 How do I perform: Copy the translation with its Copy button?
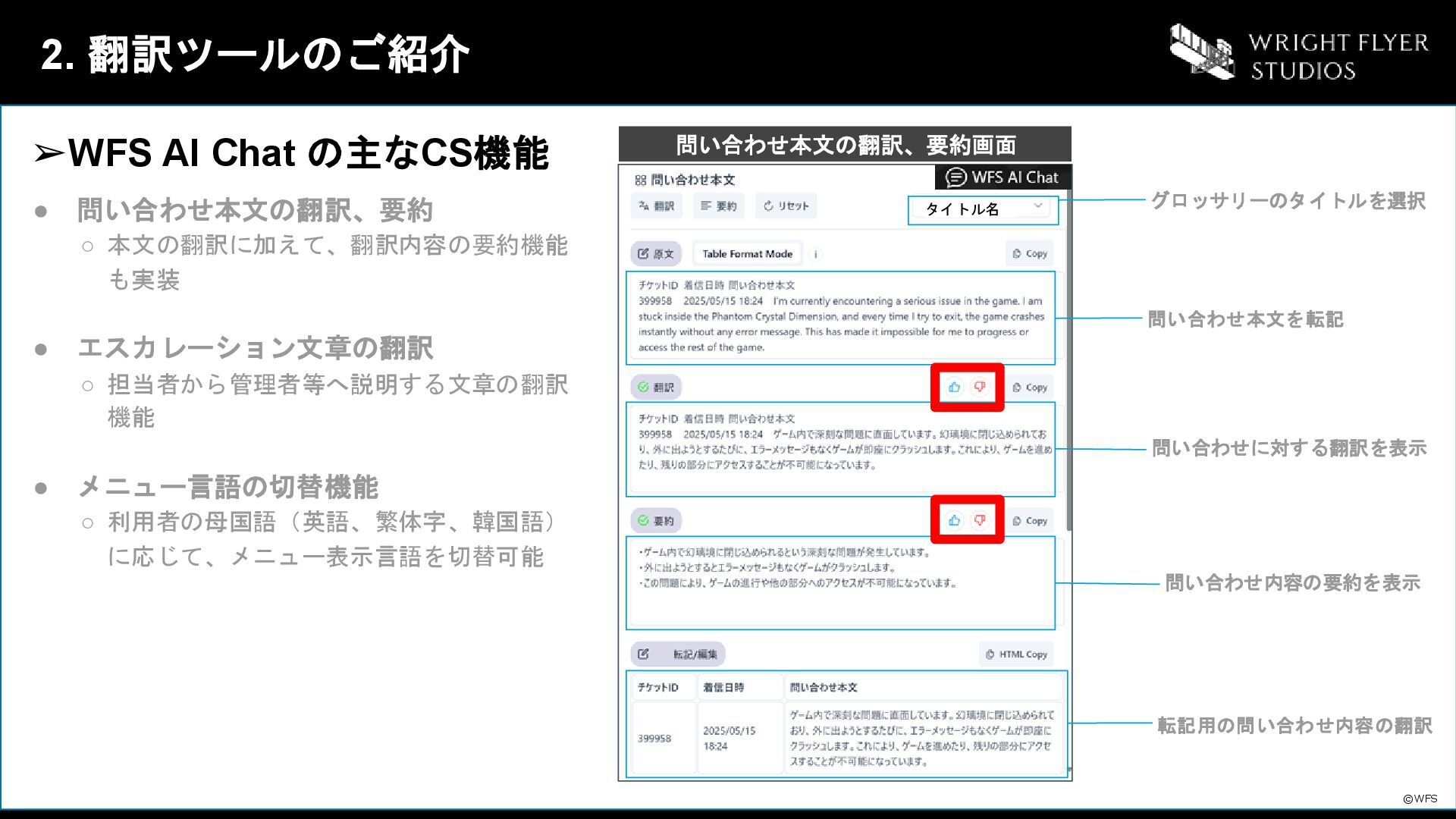coord(1030,387)
